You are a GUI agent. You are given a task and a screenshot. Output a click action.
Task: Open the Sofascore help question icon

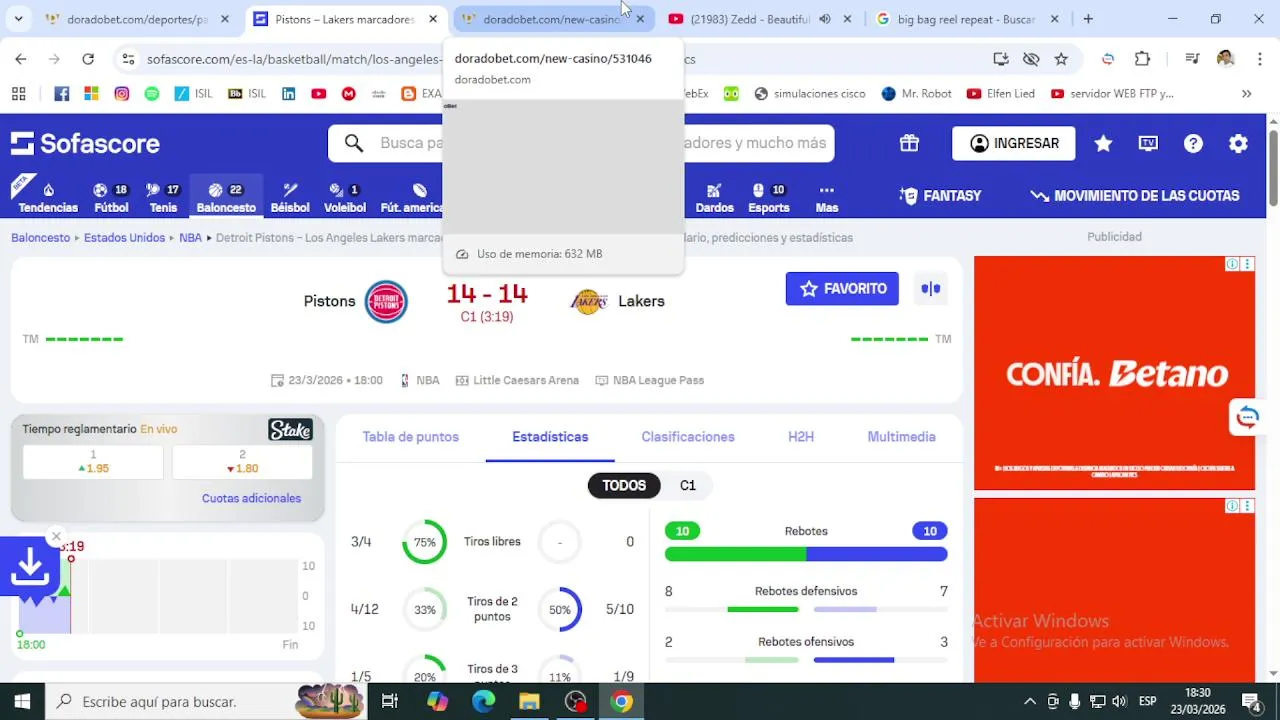click(x=1193, y=143)
